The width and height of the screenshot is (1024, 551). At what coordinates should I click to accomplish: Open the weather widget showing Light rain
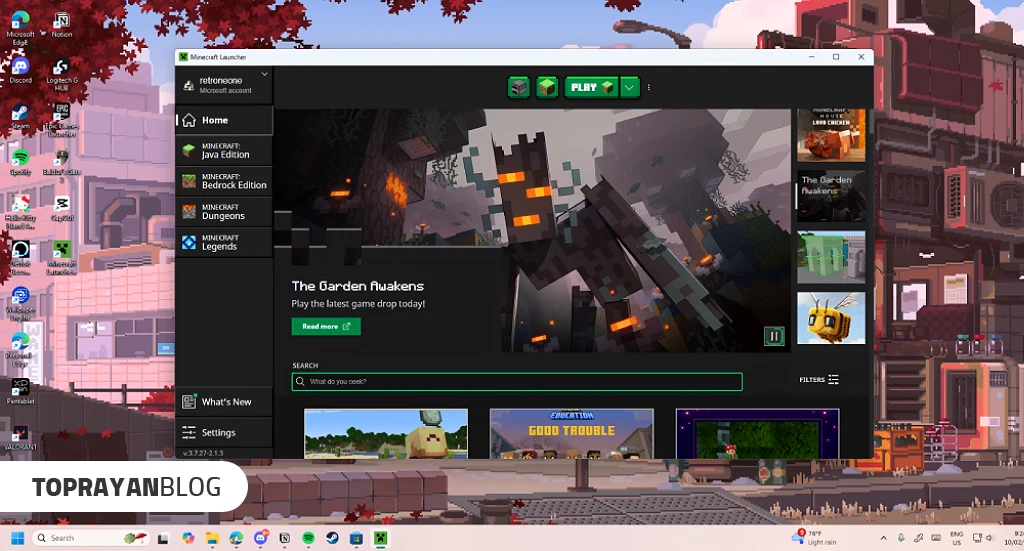(x=816, y=537)
